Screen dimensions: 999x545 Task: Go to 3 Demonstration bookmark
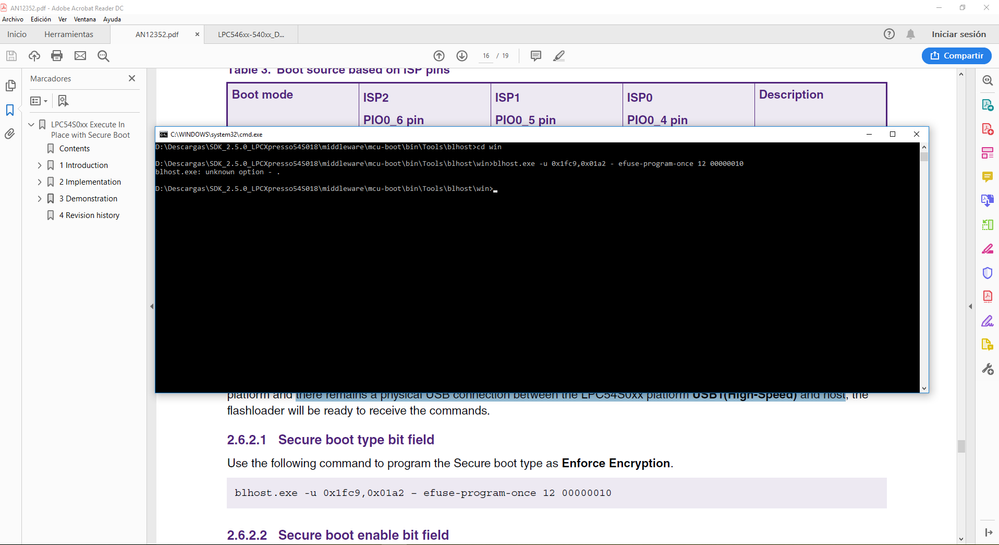click(x=88, y=198)
